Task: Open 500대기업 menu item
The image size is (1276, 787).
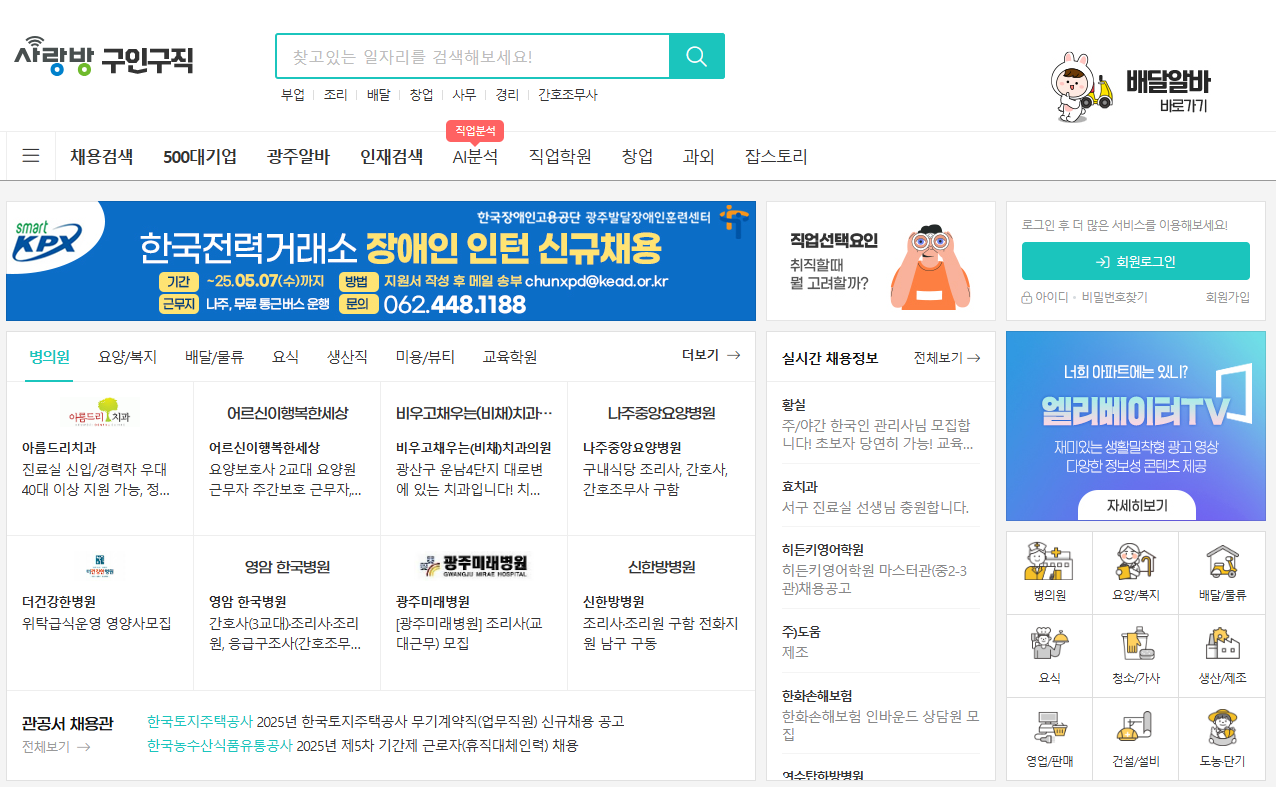Action: point(200,156)
